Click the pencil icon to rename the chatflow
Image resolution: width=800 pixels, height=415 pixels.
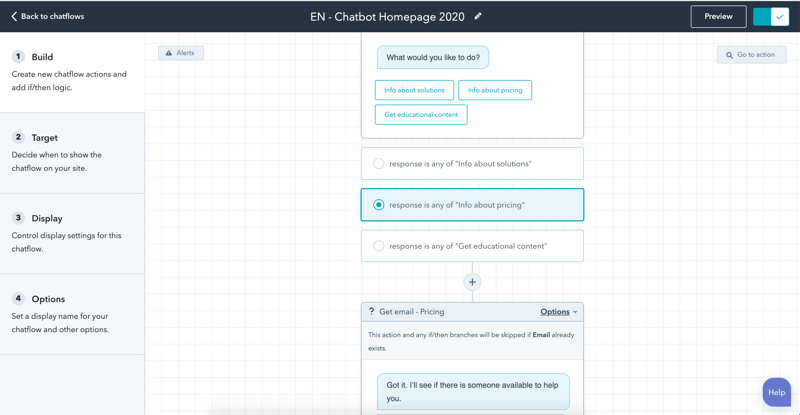478,16
